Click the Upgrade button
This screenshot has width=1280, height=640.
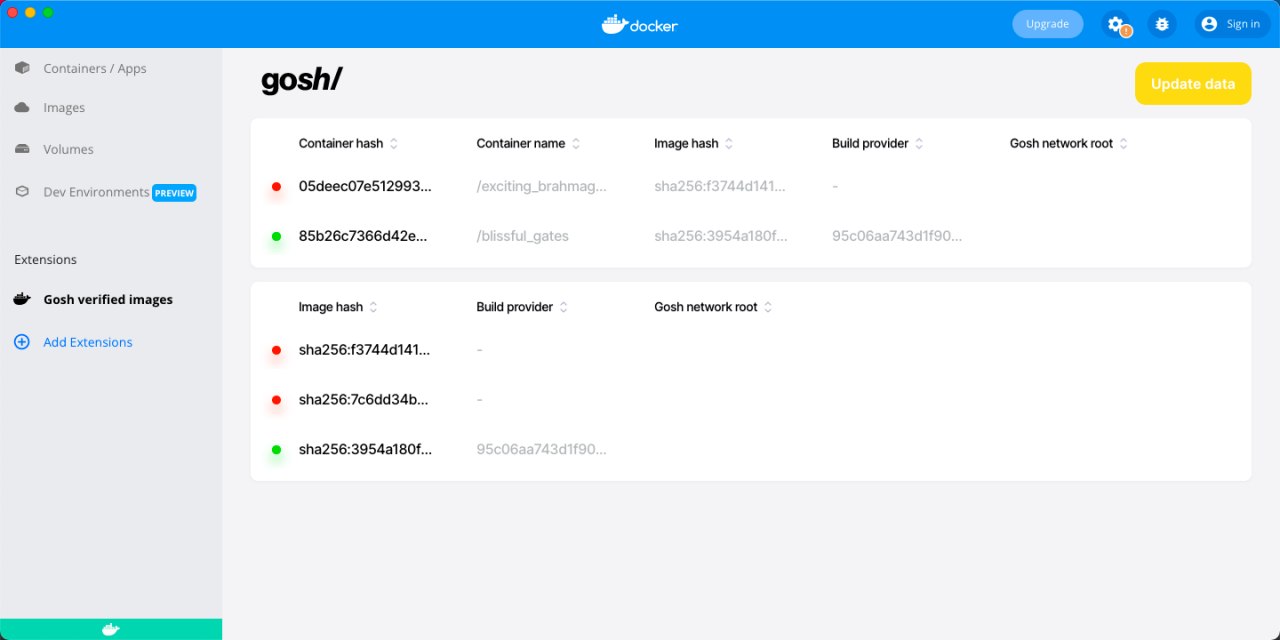pyautogui.click(x=1047, y=24)
